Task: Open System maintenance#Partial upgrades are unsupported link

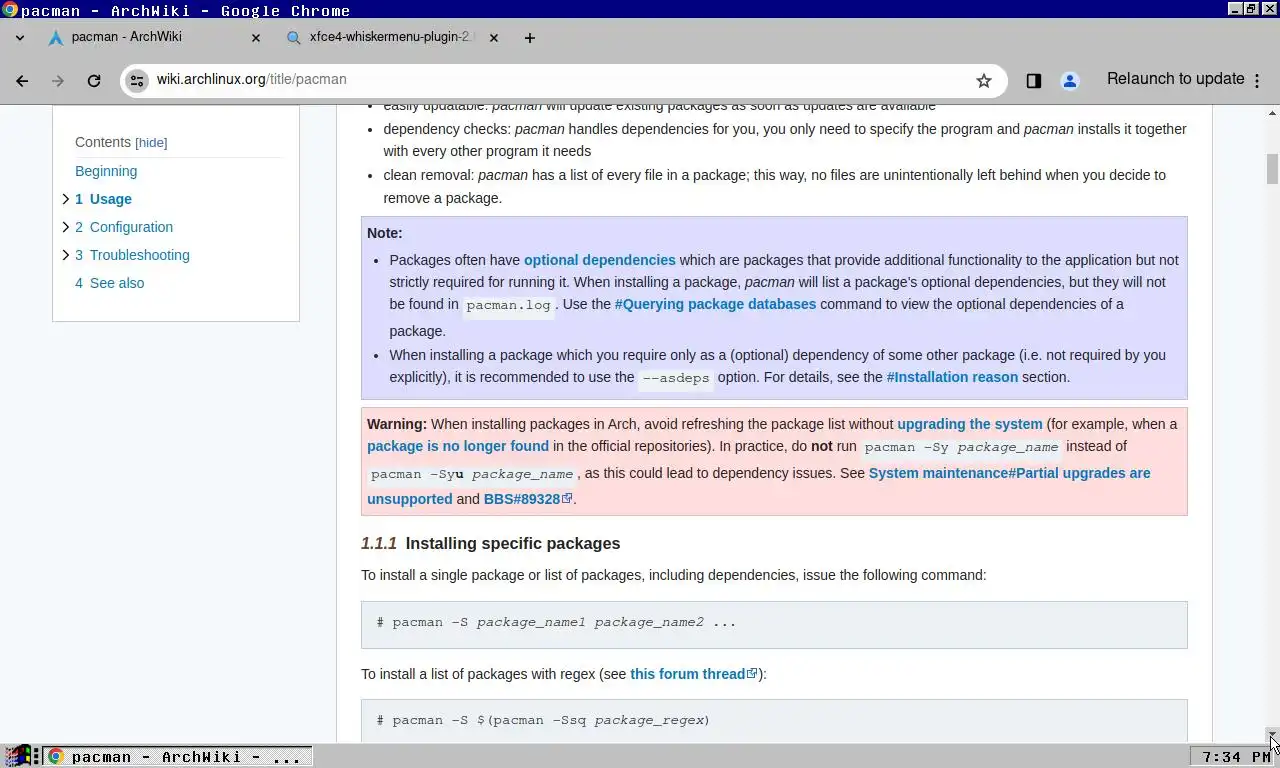Action: [1009, 473]
